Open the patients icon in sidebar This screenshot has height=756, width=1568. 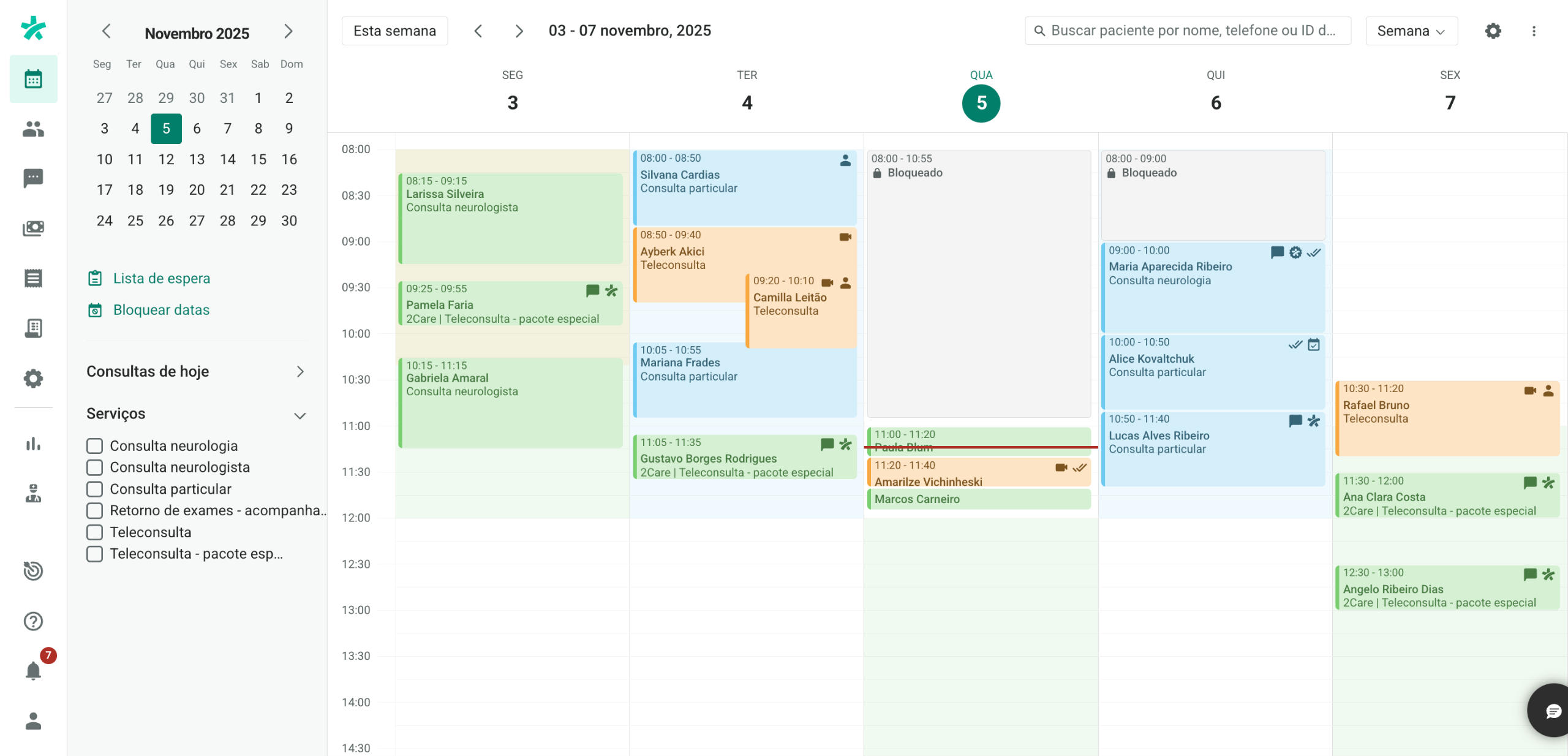click(33, 129)
